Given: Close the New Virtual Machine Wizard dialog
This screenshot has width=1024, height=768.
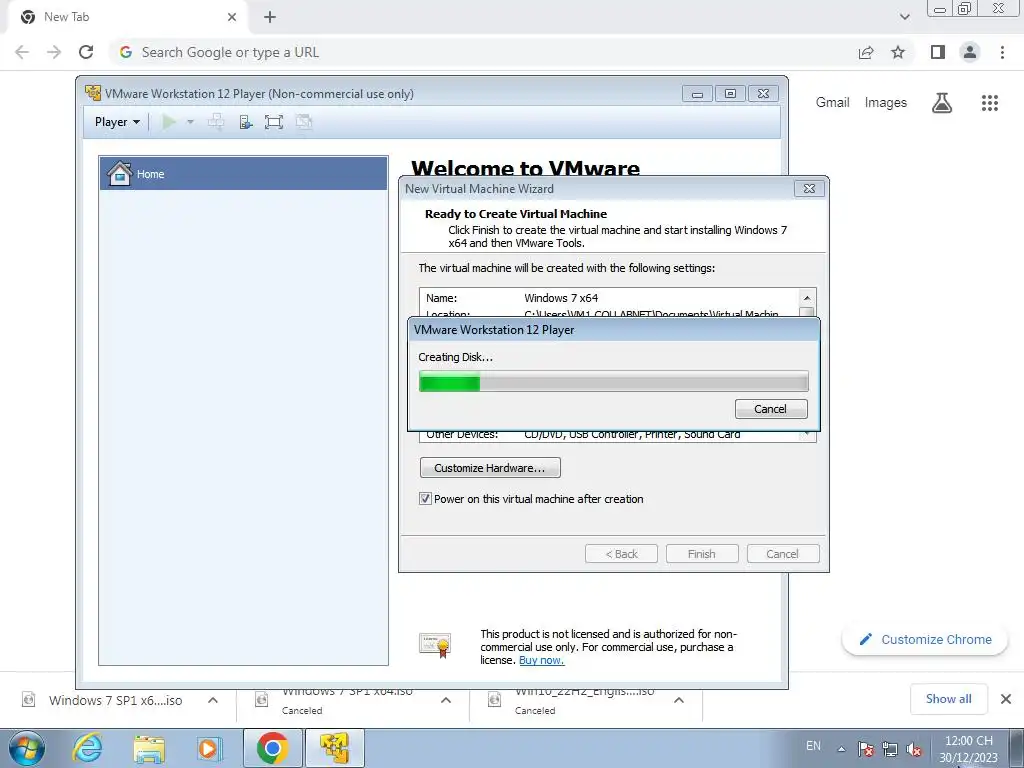Looking at the screenshot, I should [x=809, y=189].
